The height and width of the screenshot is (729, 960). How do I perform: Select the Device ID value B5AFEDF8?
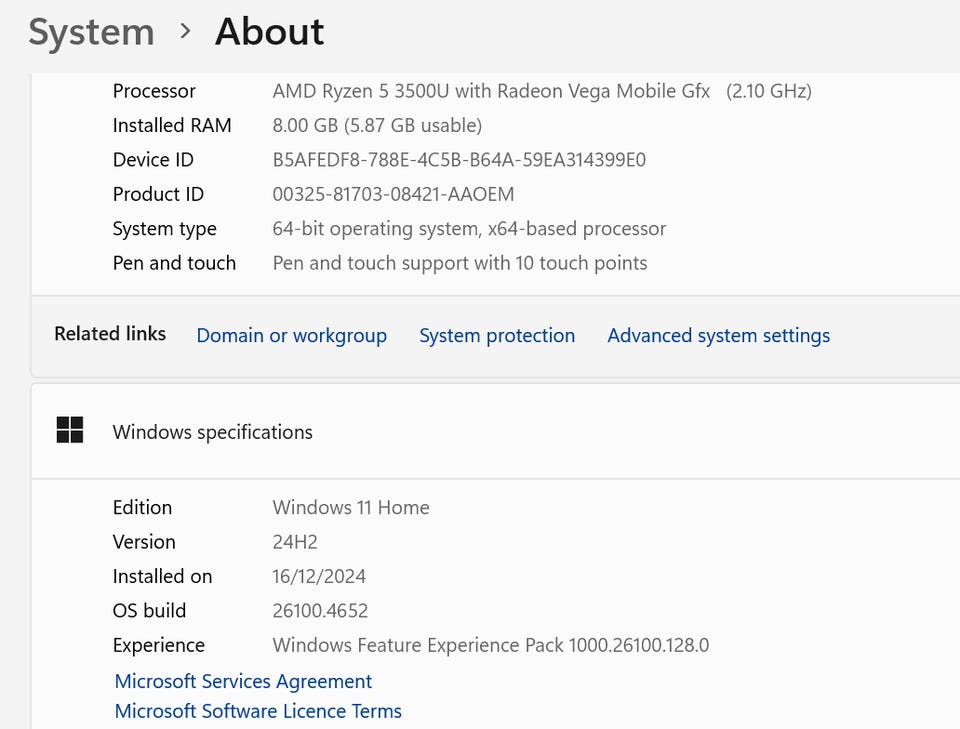[x=459, y=160]
